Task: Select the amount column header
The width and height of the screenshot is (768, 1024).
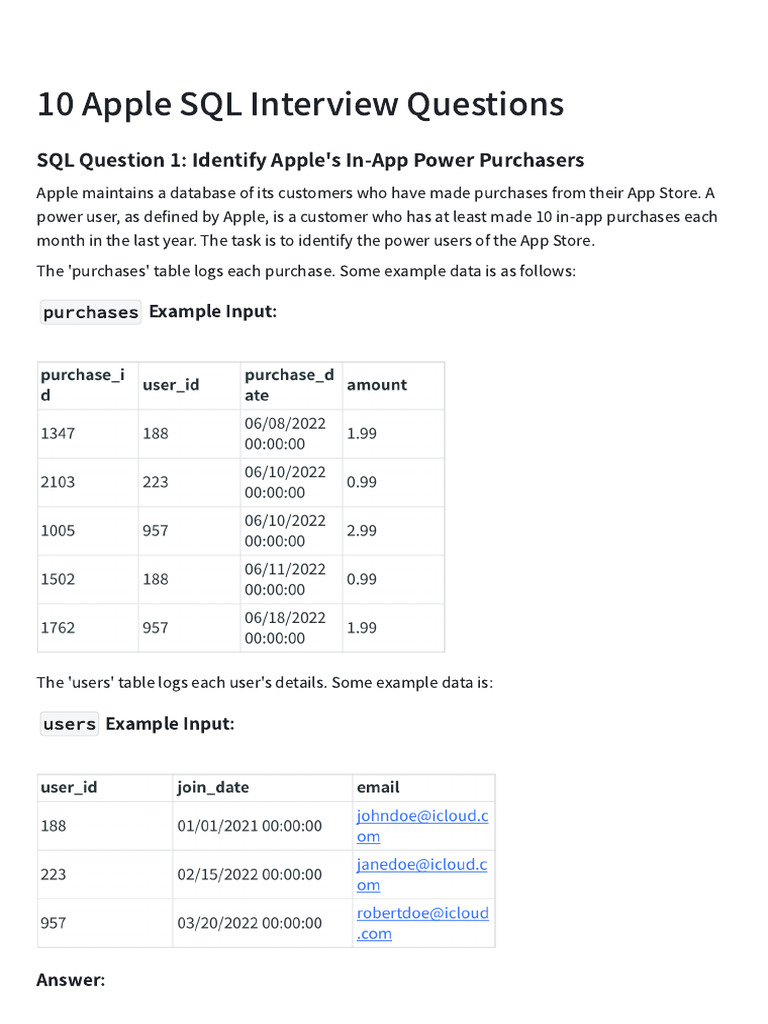Action: 377,385
